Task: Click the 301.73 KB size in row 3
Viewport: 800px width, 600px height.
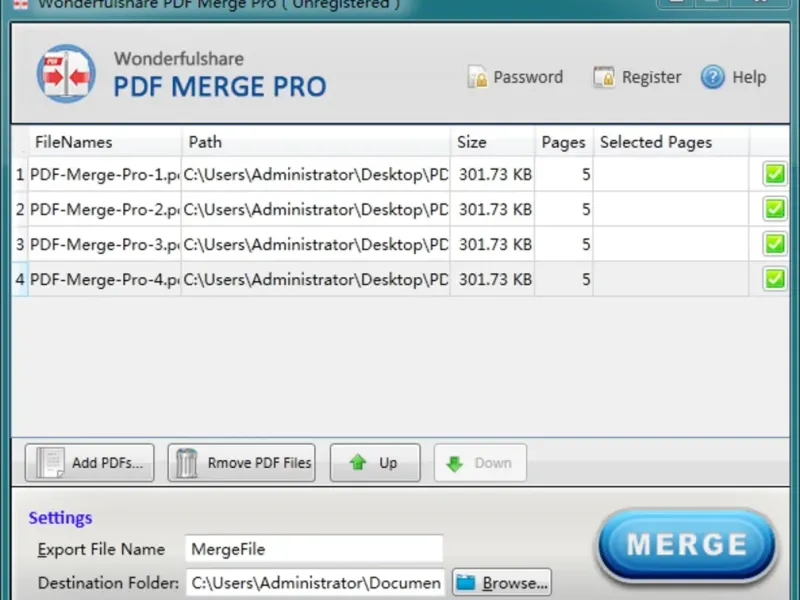Action: (495, 244)
